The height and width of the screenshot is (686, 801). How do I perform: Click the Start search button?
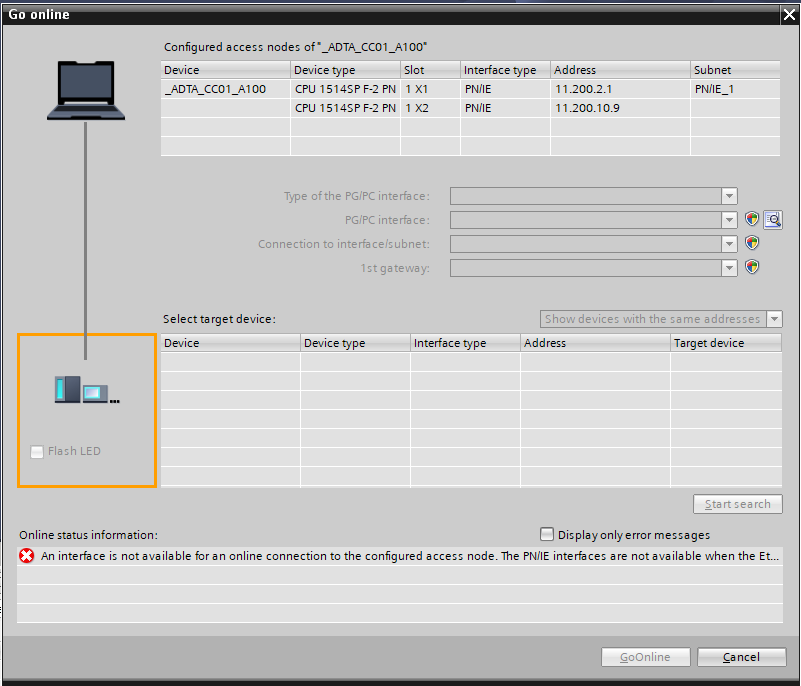tap(737, 504)
